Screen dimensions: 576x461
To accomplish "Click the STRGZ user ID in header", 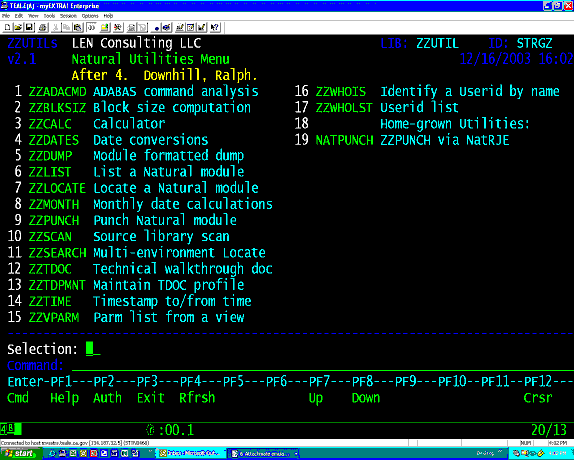I will click(x=534, y=43).
